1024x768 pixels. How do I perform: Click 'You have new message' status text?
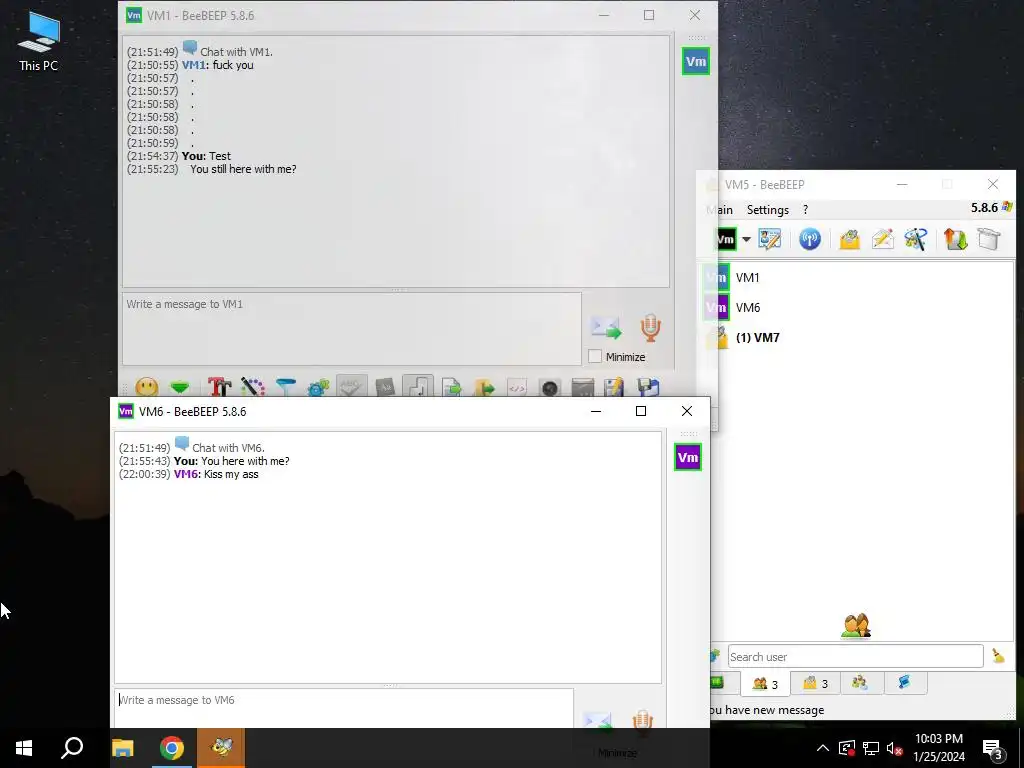click(767, 710)
